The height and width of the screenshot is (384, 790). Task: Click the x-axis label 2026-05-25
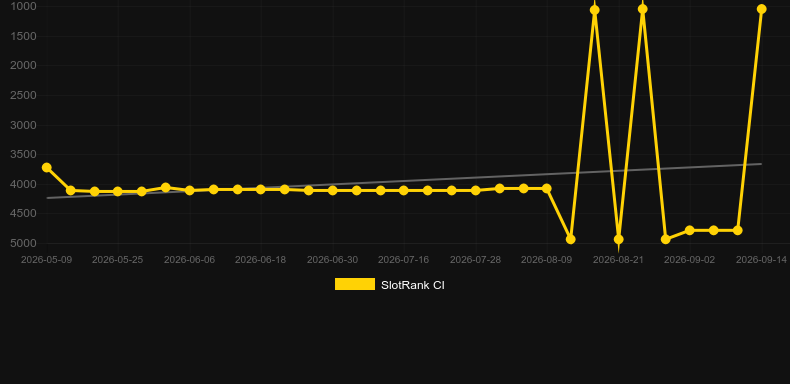[117, 260]
